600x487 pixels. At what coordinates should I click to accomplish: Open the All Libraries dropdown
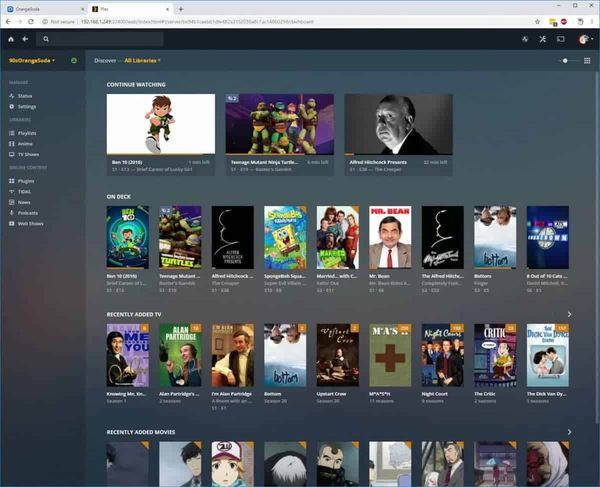(x=142, y=60)
